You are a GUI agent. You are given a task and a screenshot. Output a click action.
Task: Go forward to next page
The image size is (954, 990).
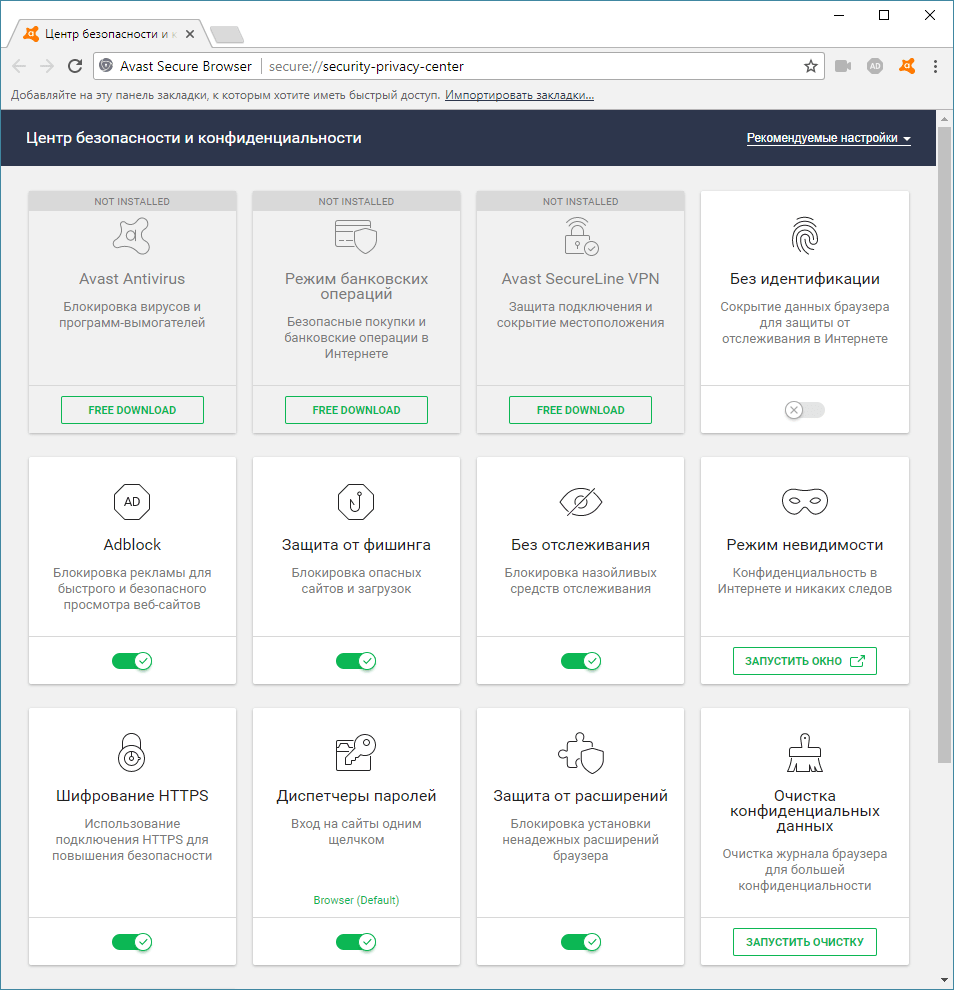click(47, 66)
